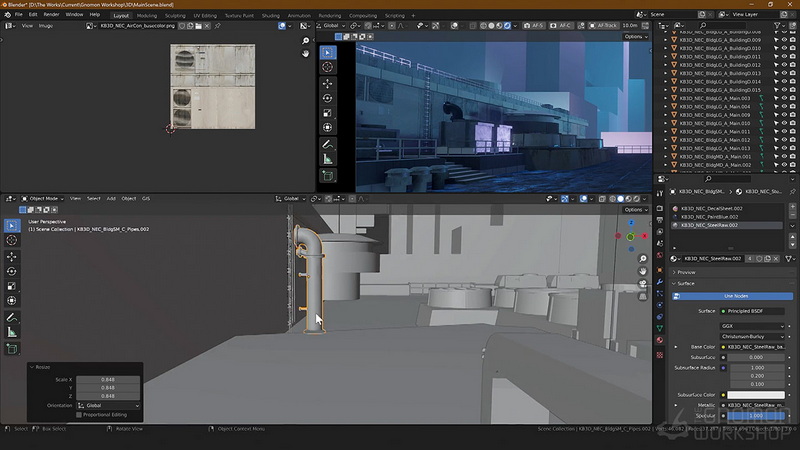
Task: Click zoom magnifier gizmo in lower viewport
Action: [x=643, y=259]
